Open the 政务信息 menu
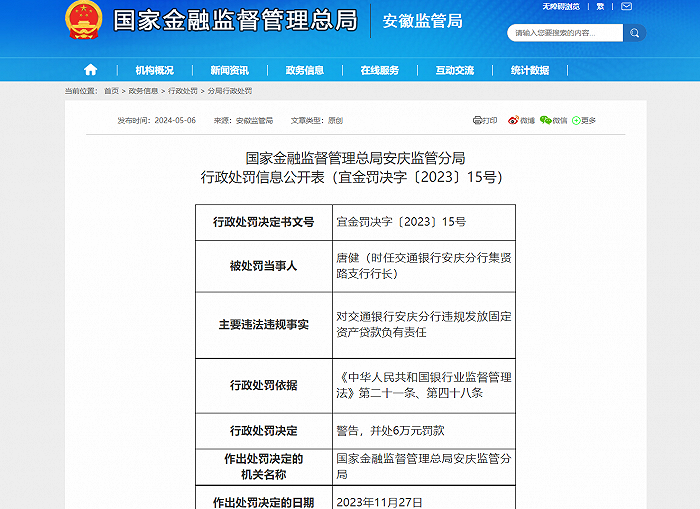This screenshot has height=509, width=700. [x=304, y=70]
